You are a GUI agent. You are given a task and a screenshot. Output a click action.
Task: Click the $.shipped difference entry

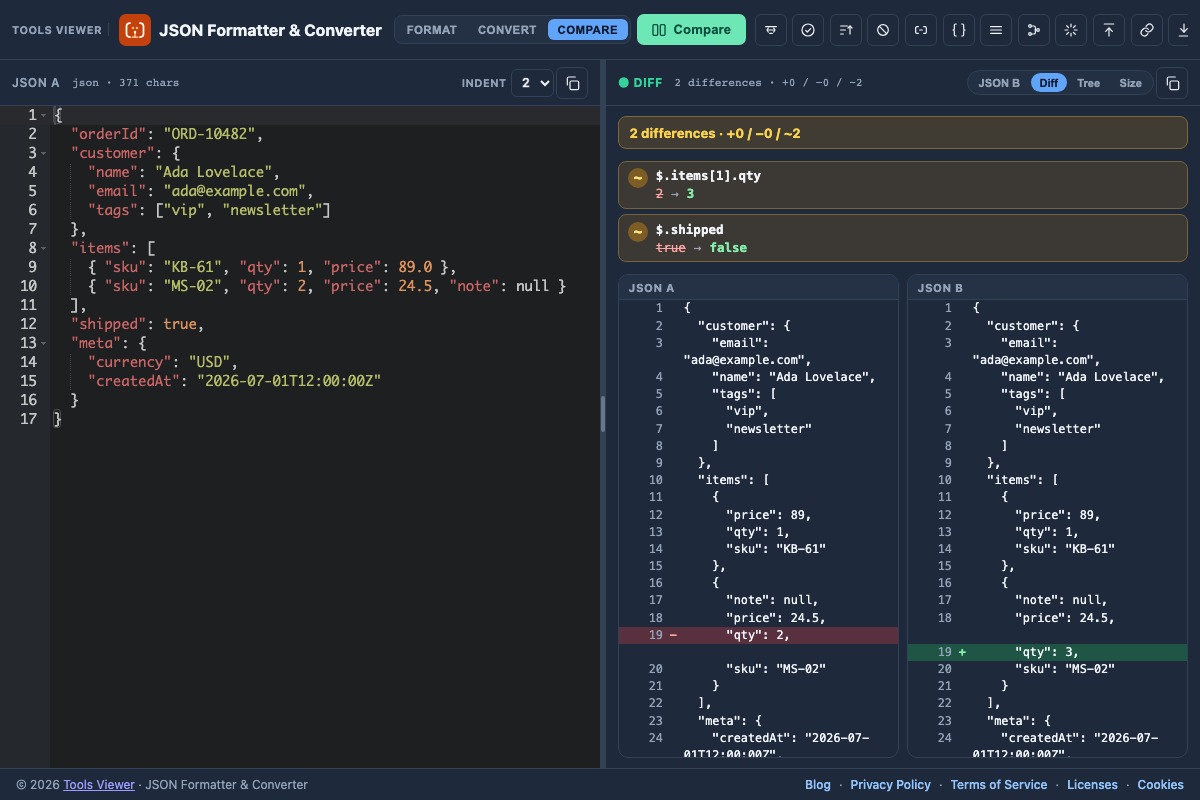click(903, 238)
